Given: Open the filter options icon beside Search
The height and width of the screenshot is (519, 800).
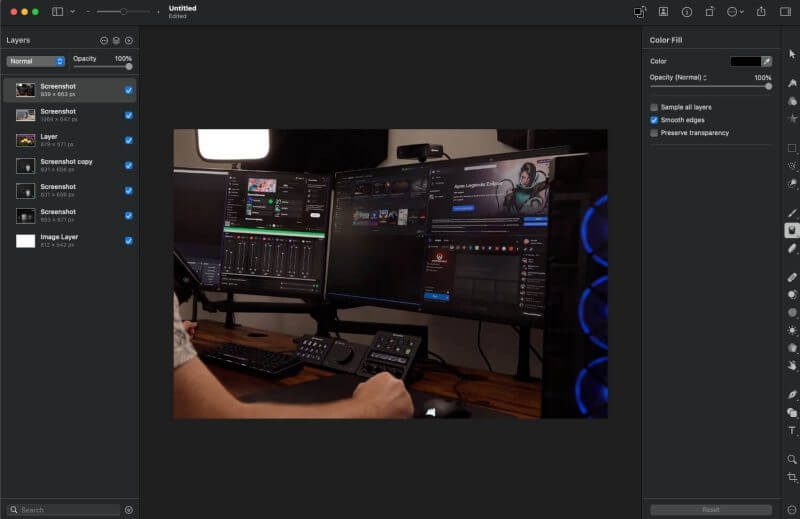Looking at the screenshot, I should point(129,510).
